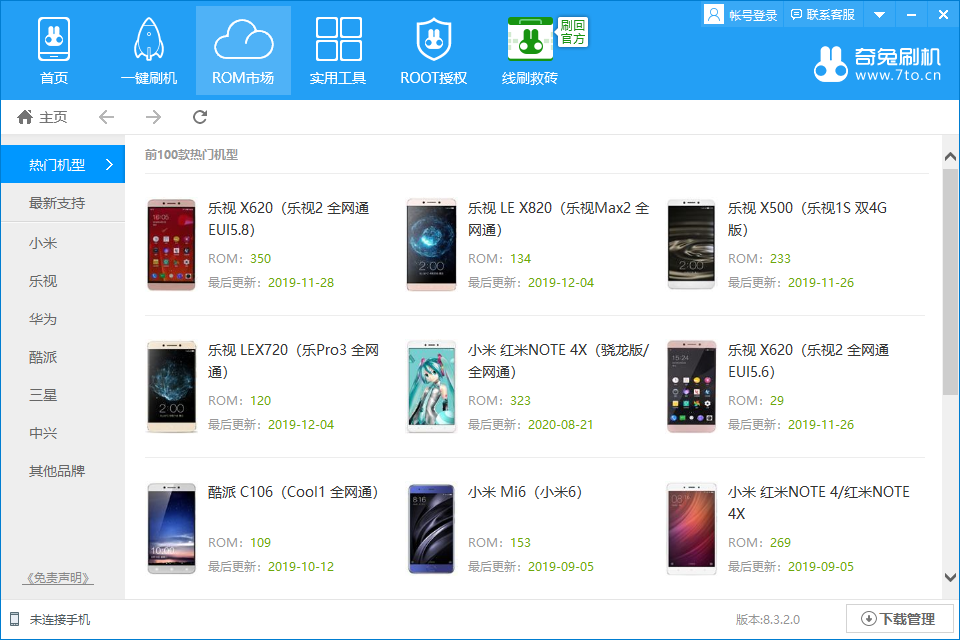Viewport: 960px width, 640px height.
Task: Click the scrollbar up arrow
Action: pos(950,156)
